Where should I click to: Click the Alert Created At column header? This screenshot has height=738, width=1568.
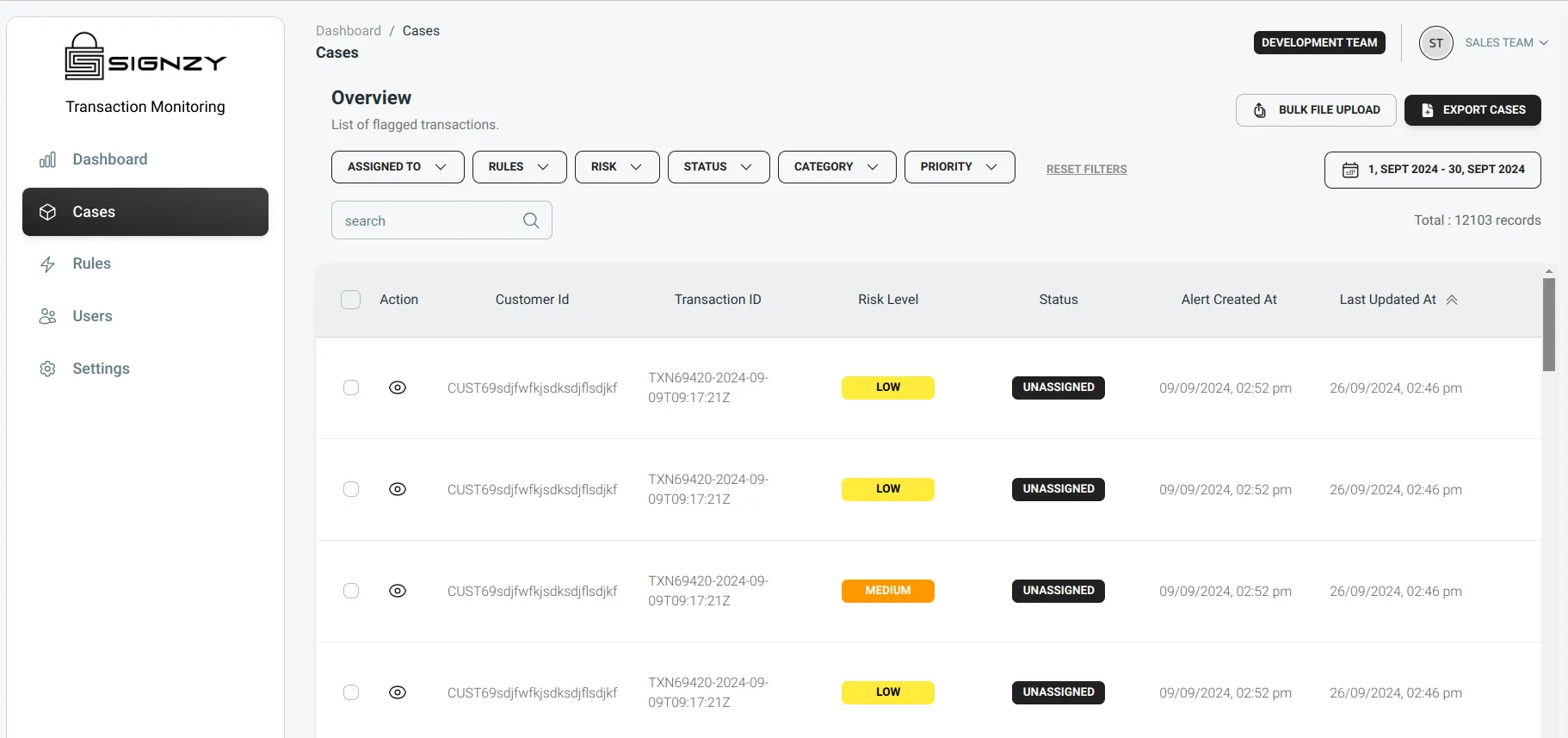1229,300
